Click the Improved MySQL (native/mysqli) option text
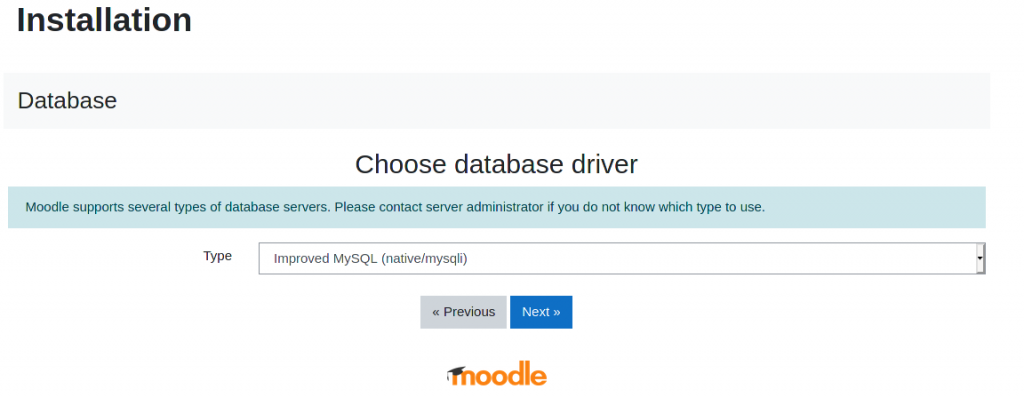1024x397 pixels. click(x=370, y=259)
